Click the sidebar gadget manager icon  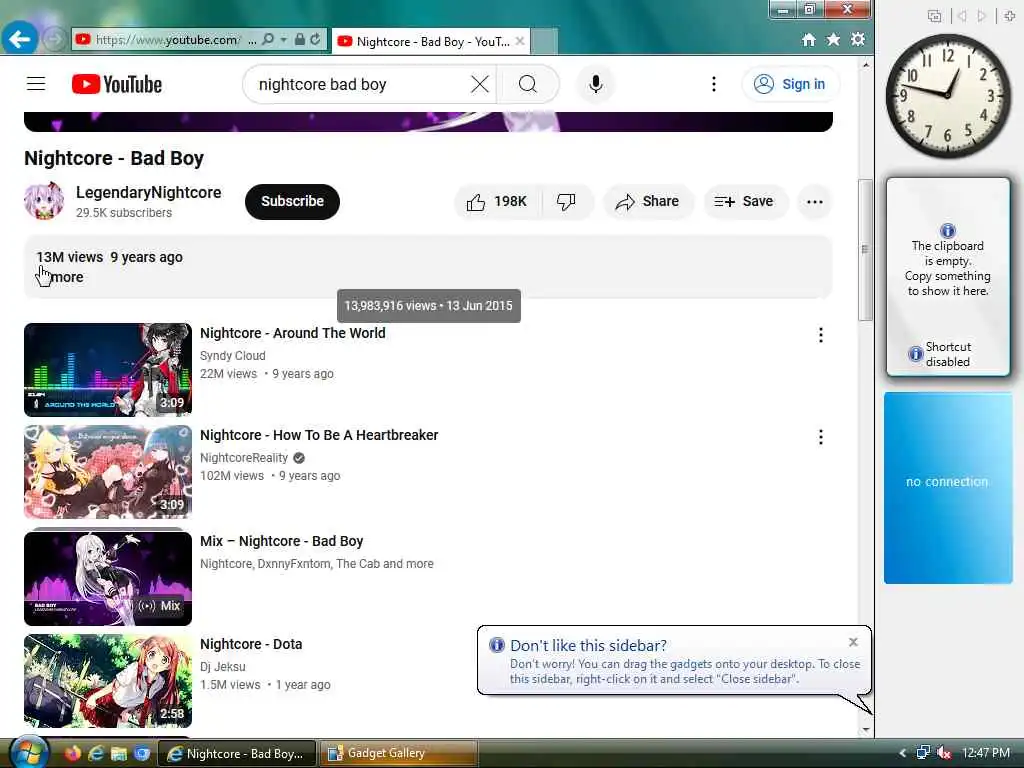(x=935, y=16)
